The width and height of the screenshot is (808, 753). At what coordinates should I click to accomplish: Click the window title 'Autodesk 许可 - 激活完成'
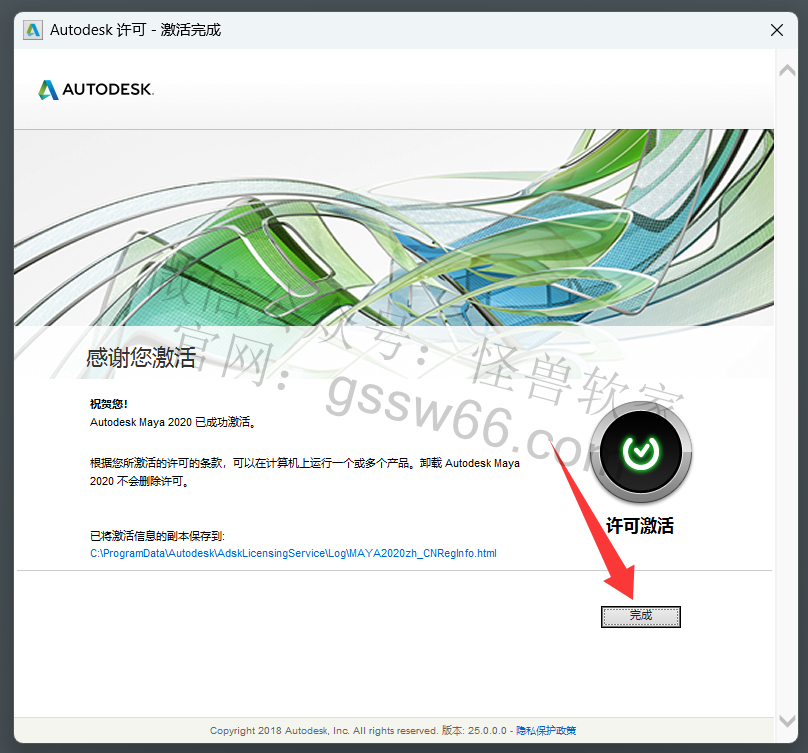[136, 30]
